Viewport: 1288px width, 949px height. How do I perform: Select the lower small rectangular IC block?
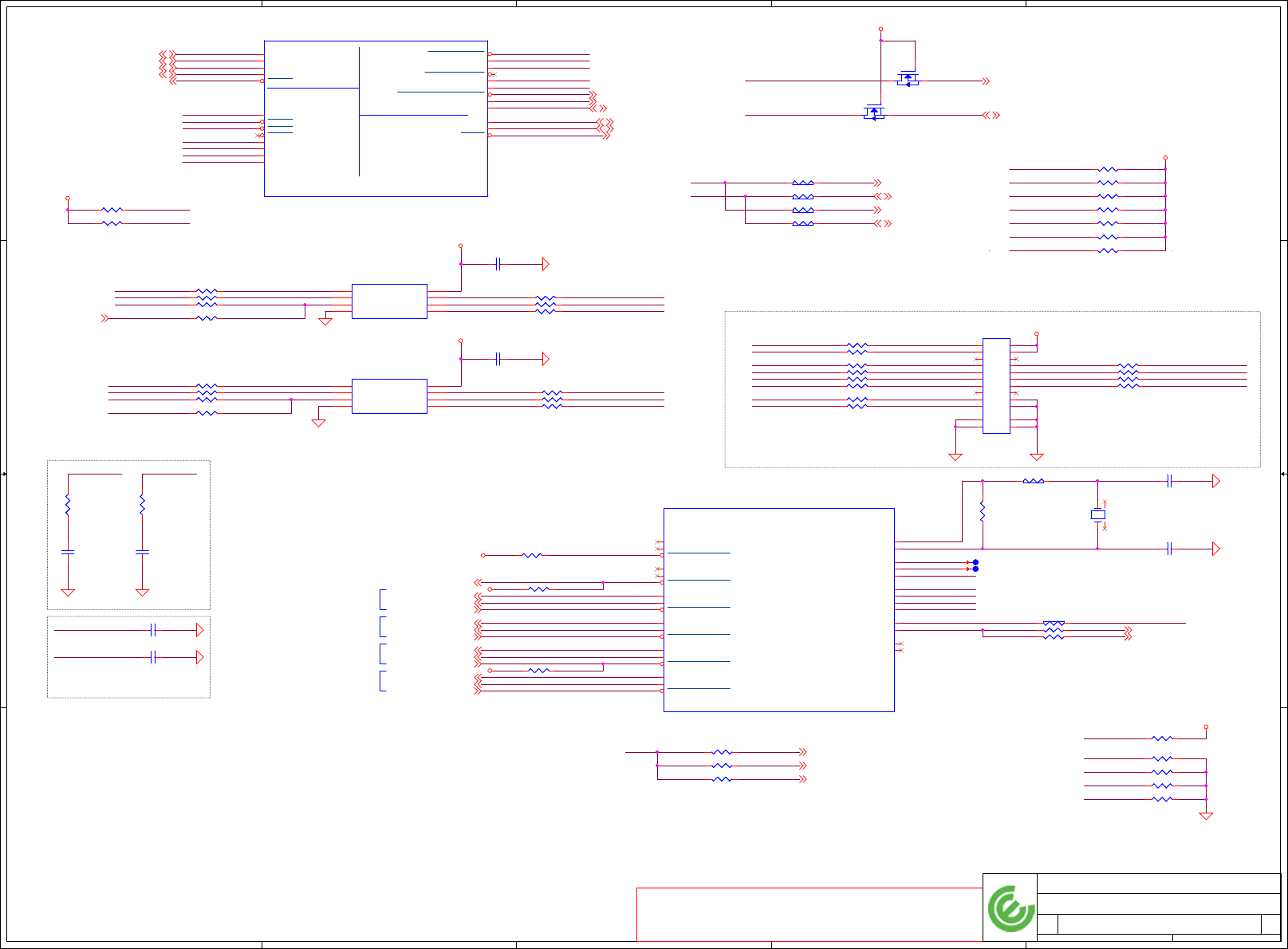click(389, 396)
